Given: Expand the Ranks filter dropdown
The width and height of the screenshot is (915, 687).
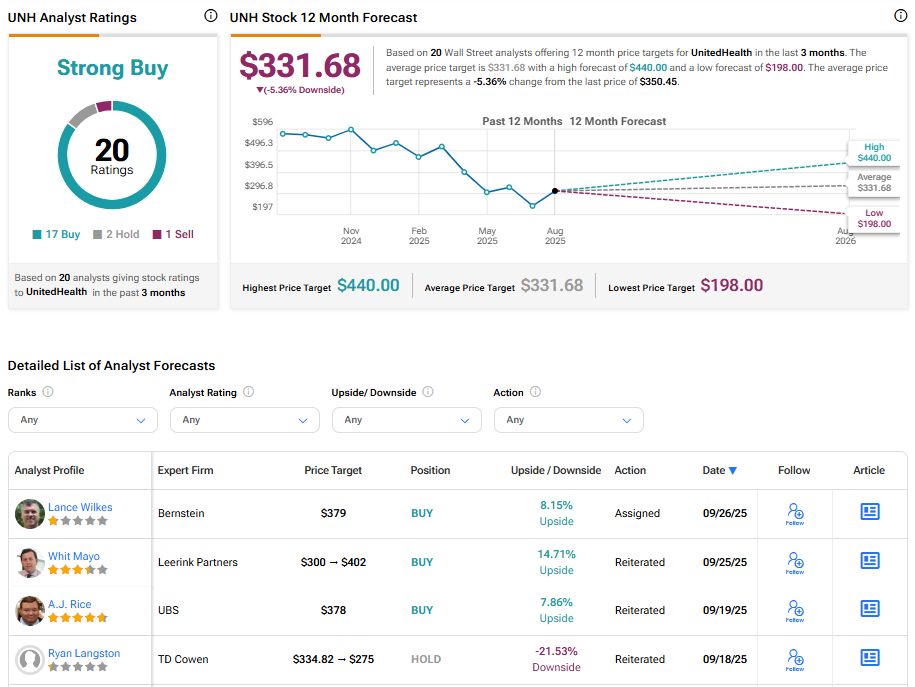Looking at the screenshot, I should pyautogui.click(x=83, y=420).
